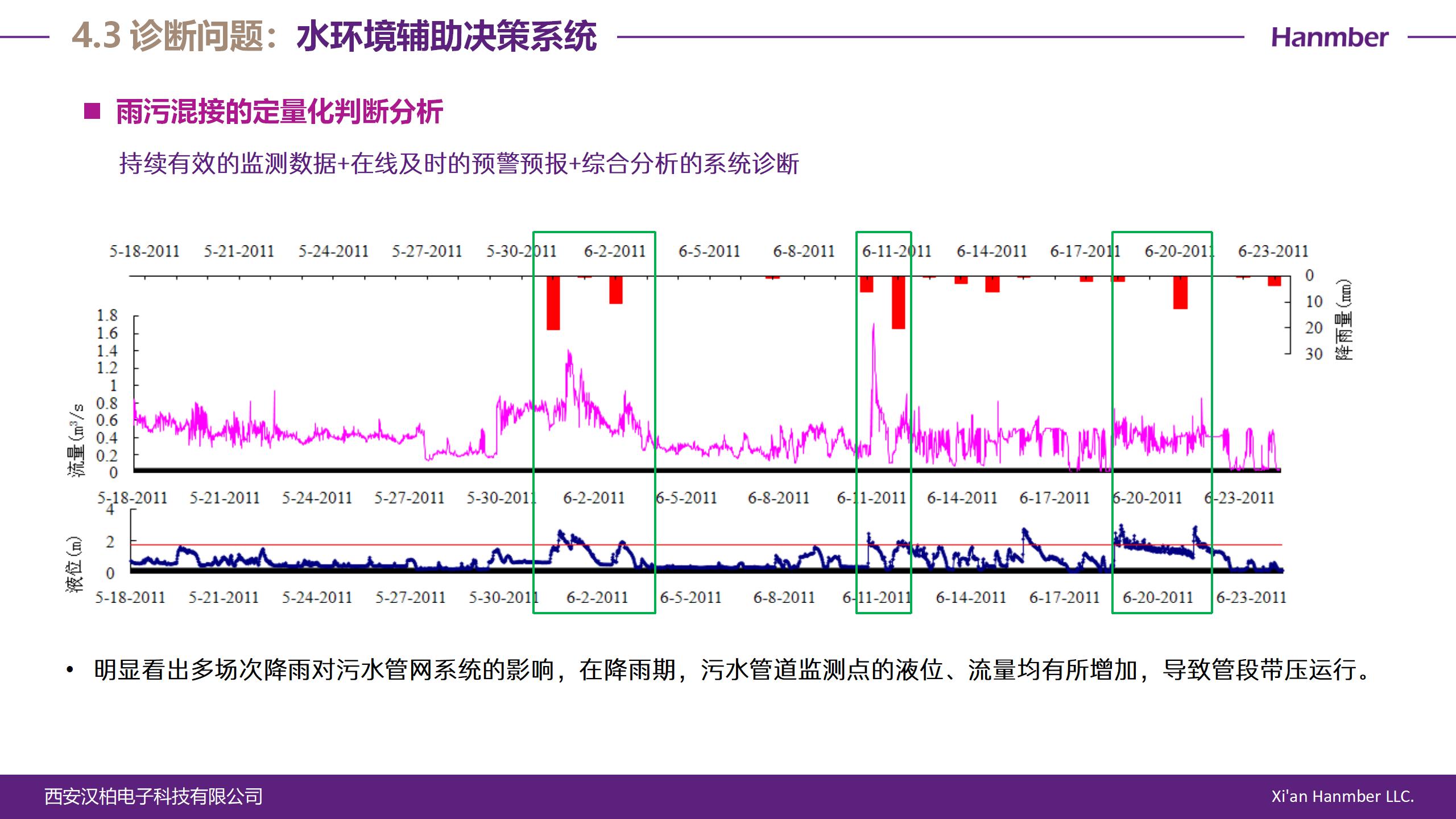Click the liquid level axis value 4
The width and height of the screenshot is (1456, 819).
click(x=110, y=510)
